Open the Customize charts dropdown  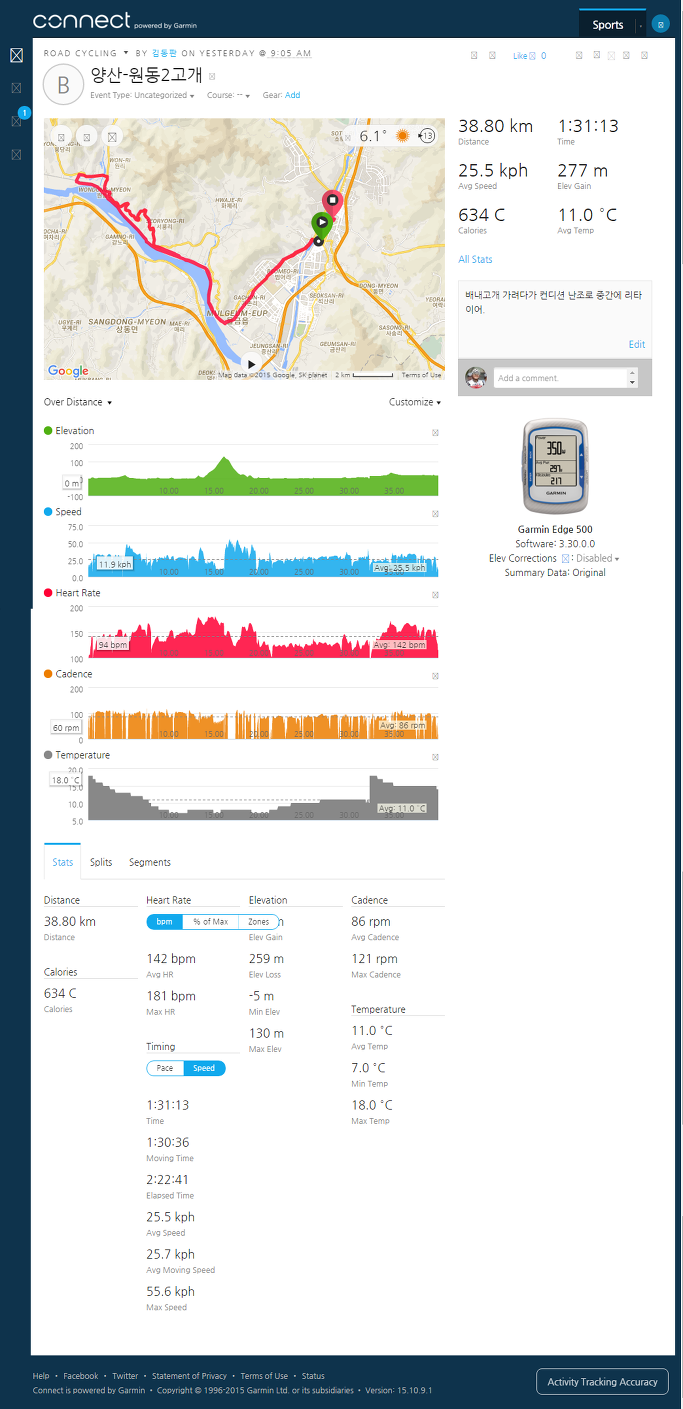pos(415,402)
